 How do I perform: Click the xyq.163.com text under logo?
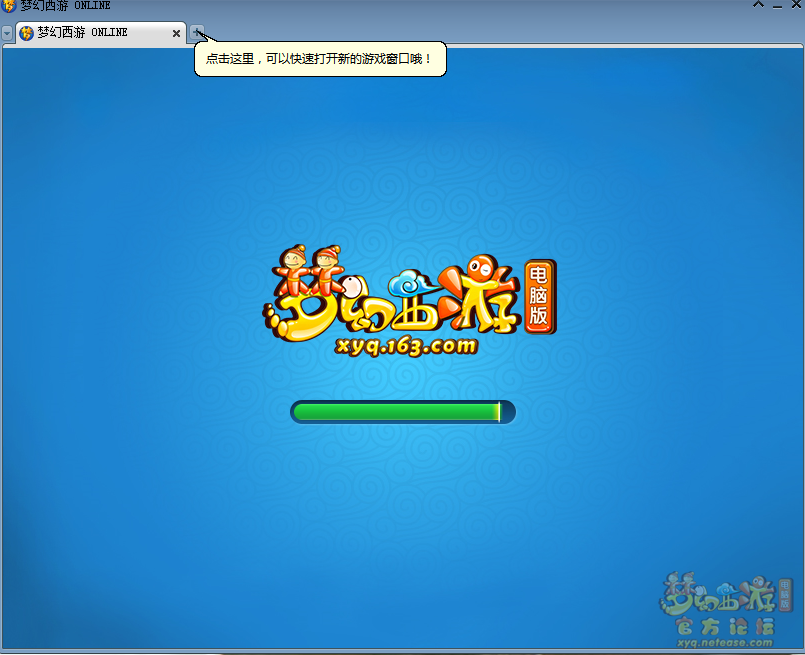pyautogui.click(x=406, y=346)
